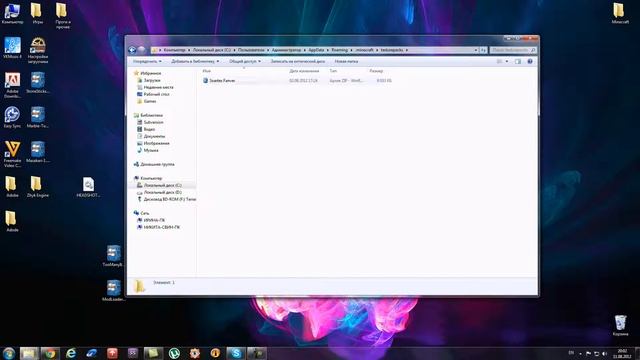Select the Zbyk Engine desktop folder
Viewport: 640px width, 360px height.
[x=38, y=187]
